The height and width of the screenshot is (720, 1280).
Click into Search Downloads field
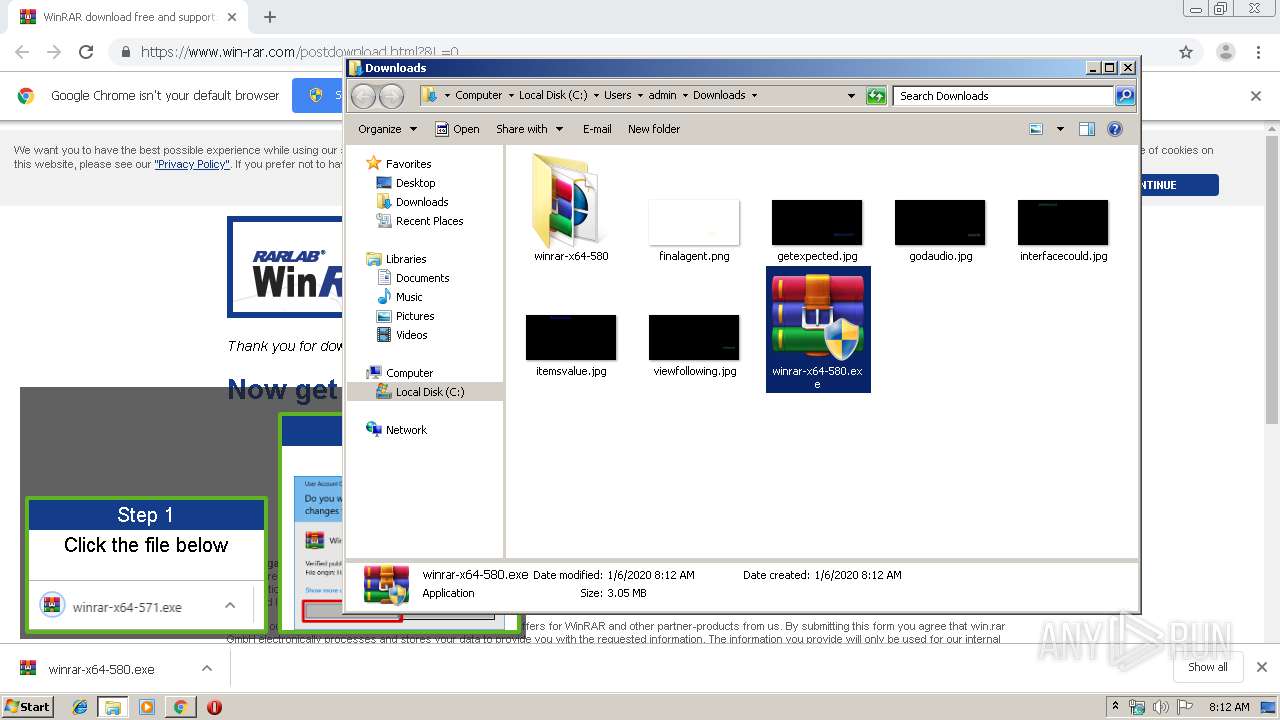click(x=1003, y=96)
